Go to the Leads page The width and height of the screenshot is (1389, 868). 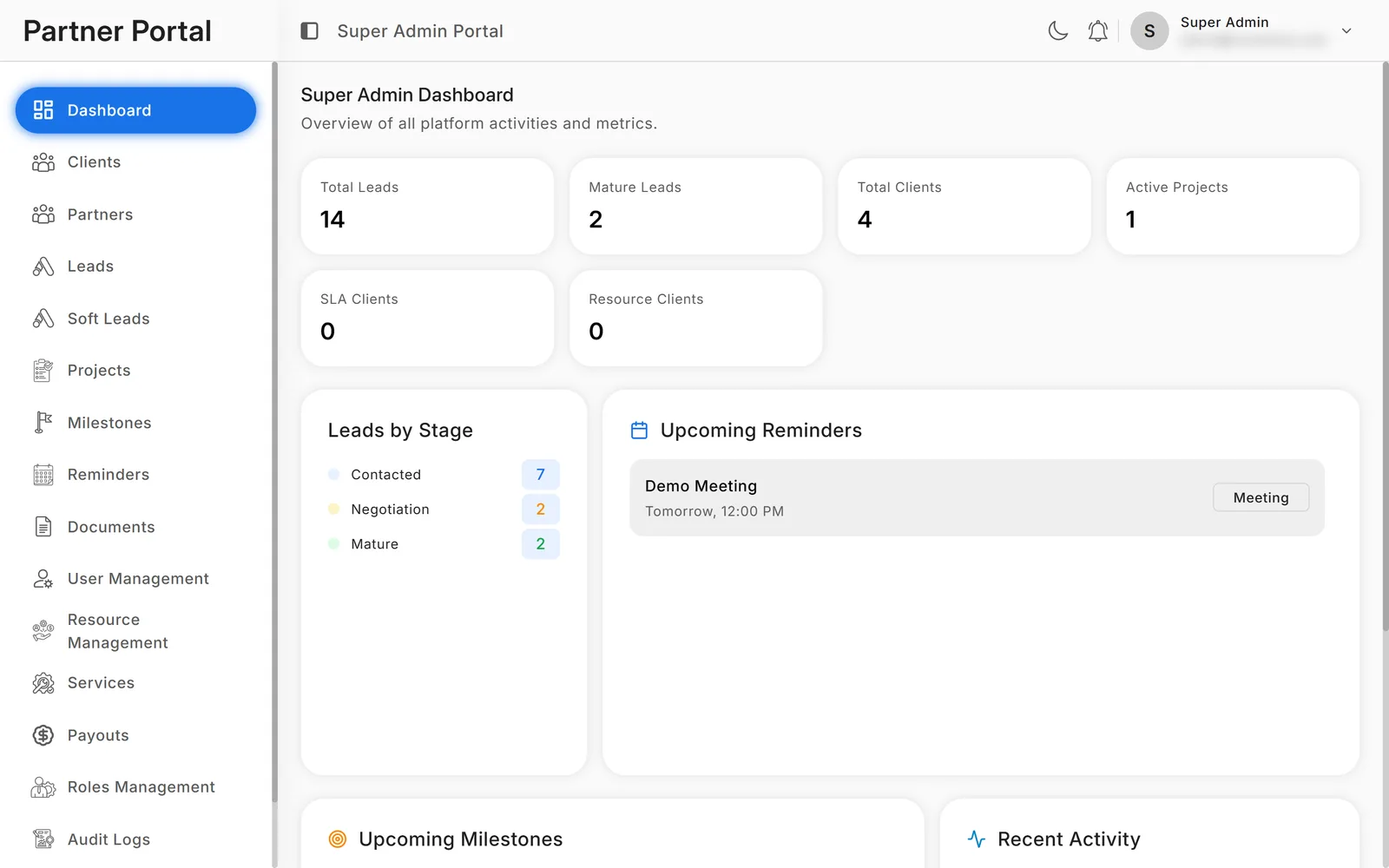point(135,266)
